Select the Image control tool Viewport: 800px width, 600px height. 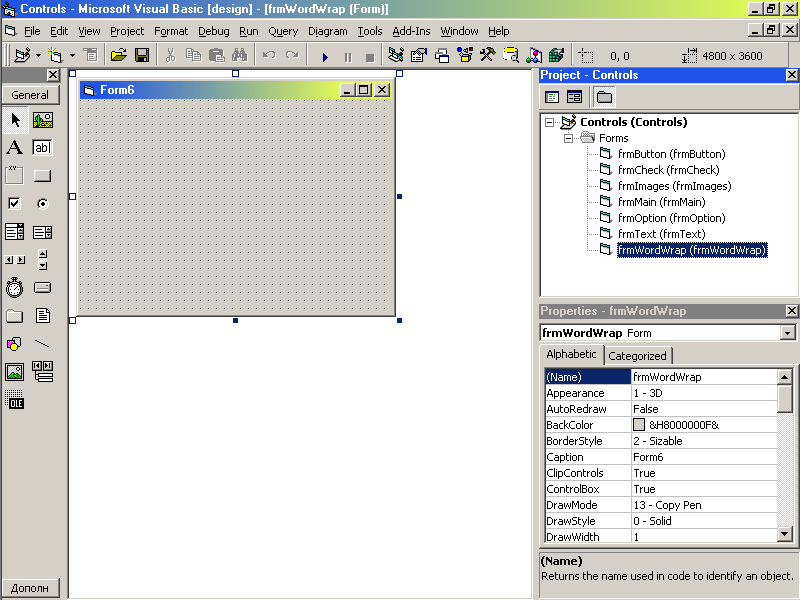tap(15, 372)
